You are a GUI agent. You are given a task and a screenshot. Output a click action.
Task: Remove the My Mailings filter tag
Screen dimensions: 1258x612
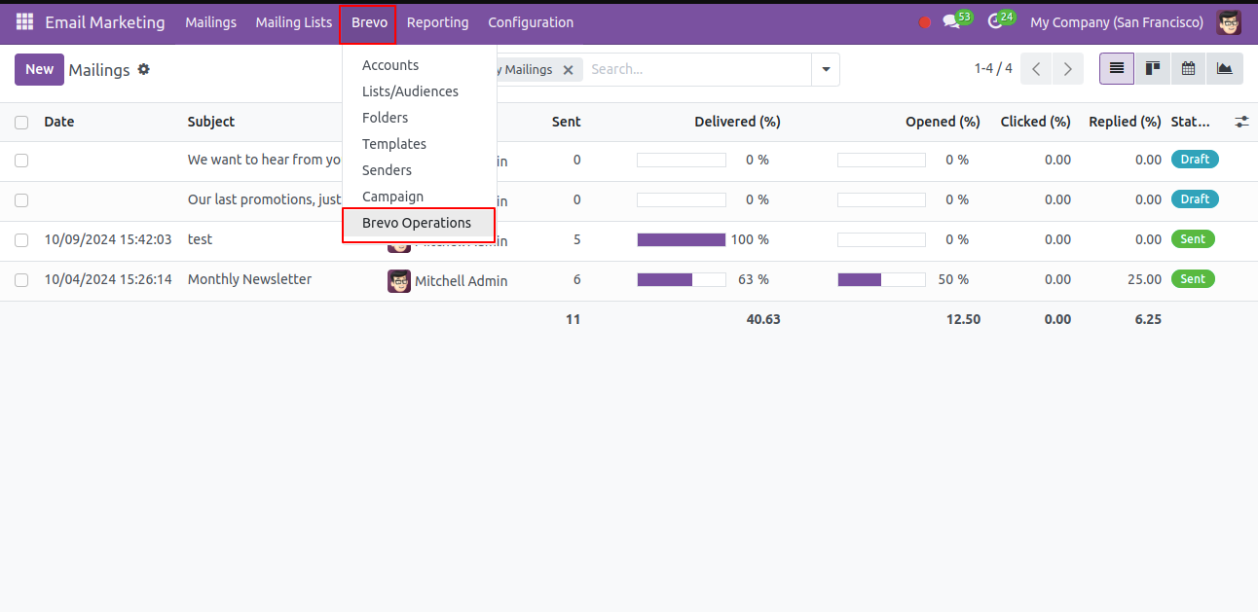pyautogui.click(x=568, y=70)
